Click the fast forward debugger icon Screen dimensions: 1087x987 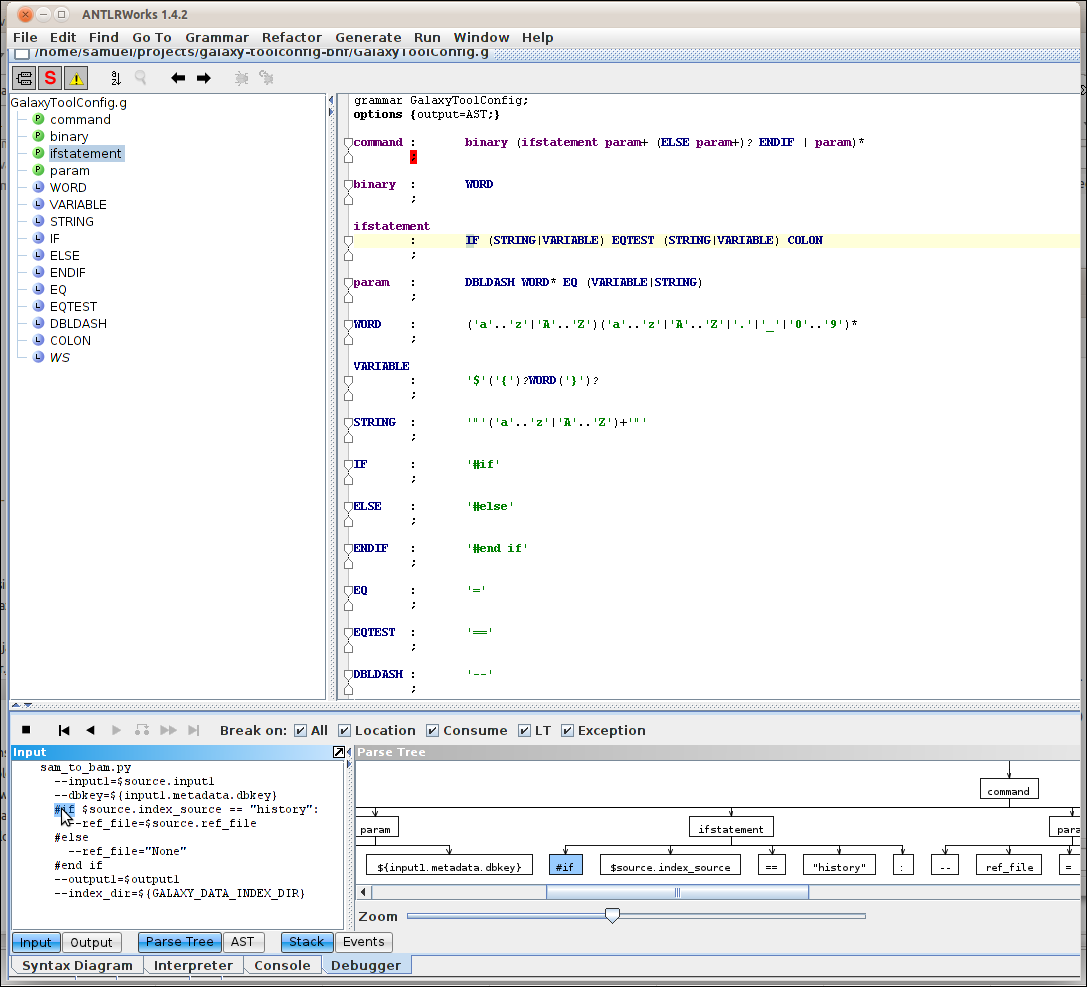tap(168, 730)
